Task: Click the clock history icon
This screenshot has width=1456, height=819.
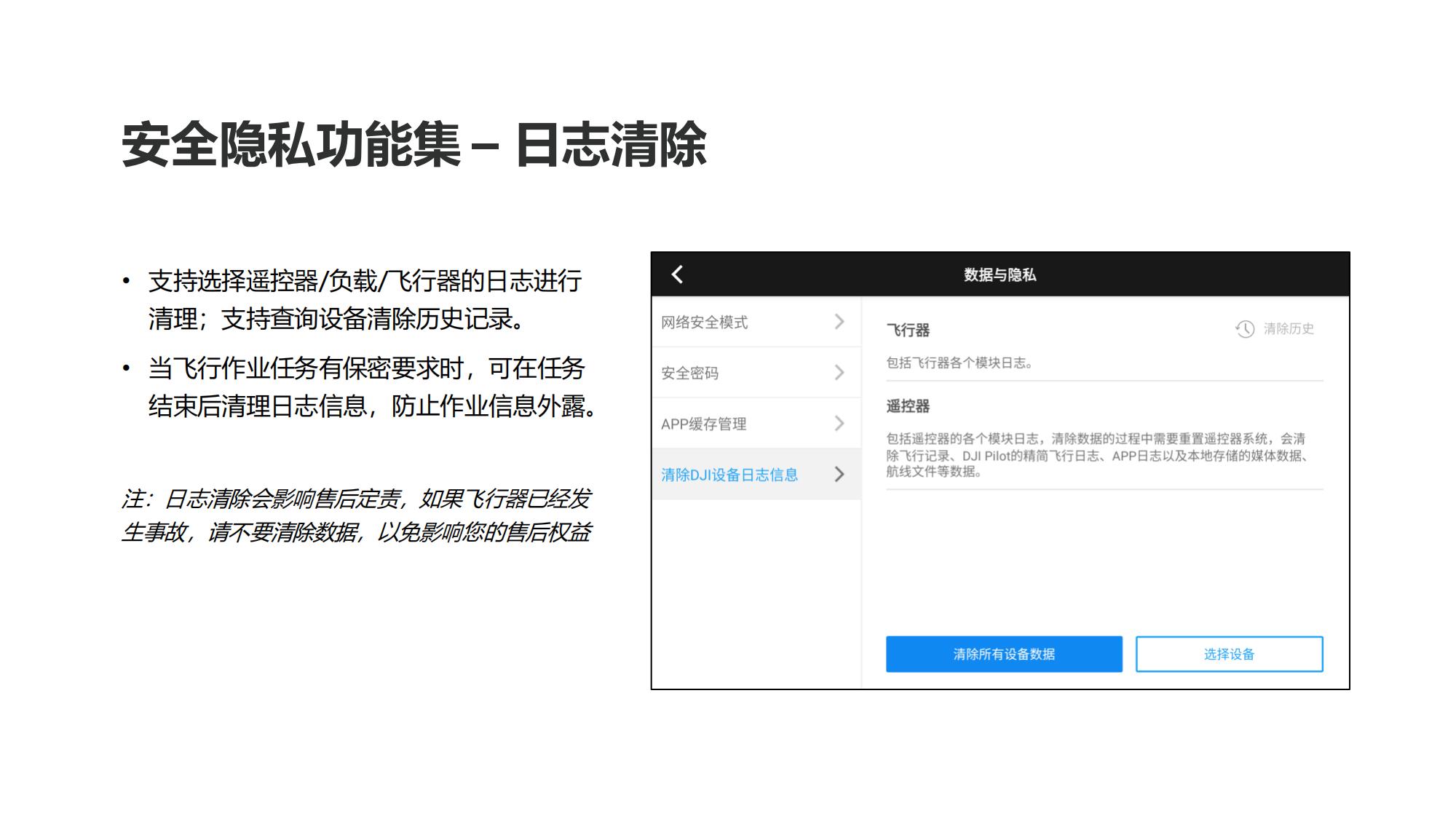Action: (1245, 329)
